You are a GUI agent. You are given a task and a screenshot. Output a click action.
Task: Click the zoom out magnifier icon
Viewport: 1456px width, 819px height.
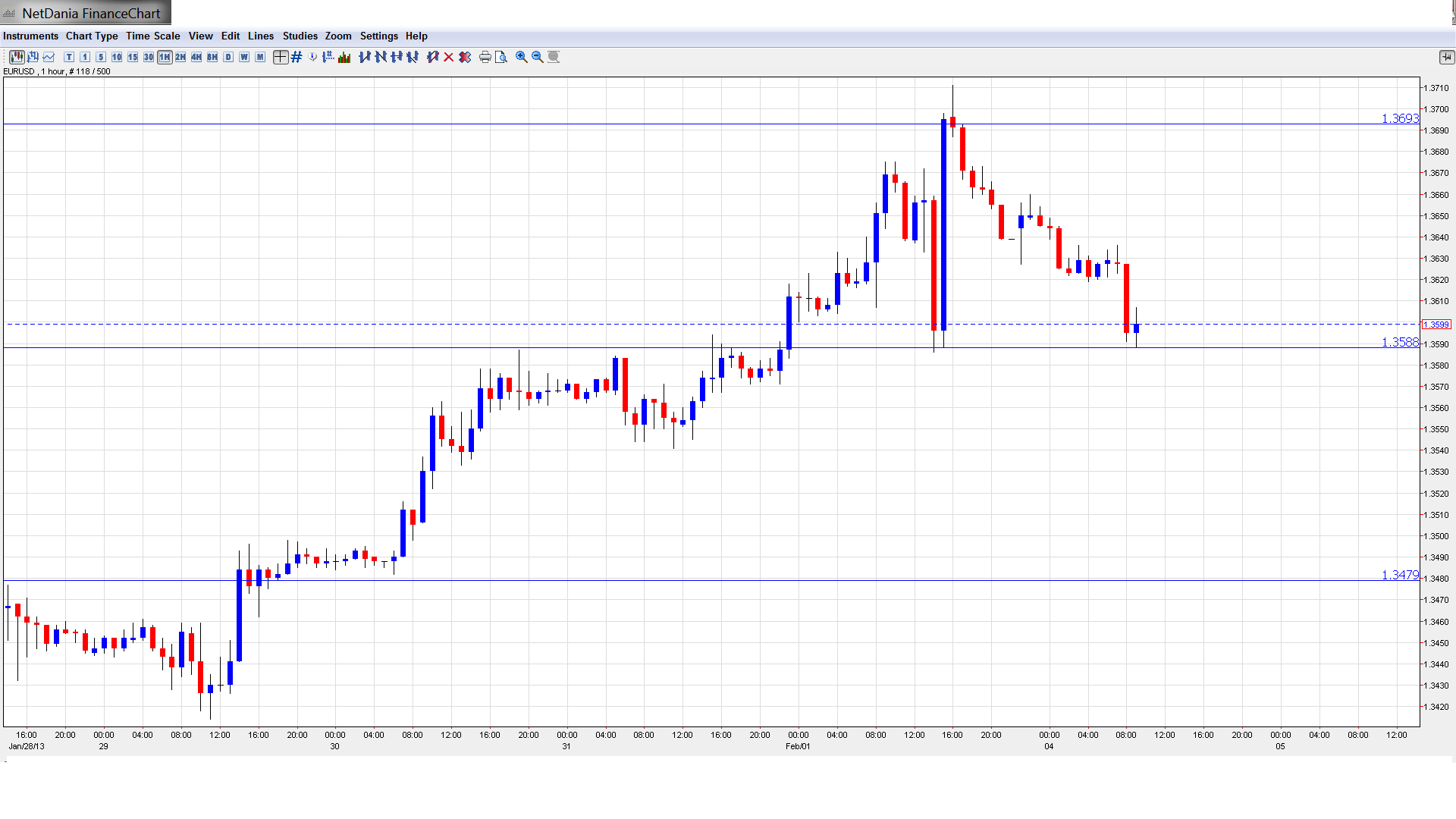pos(538,57)
